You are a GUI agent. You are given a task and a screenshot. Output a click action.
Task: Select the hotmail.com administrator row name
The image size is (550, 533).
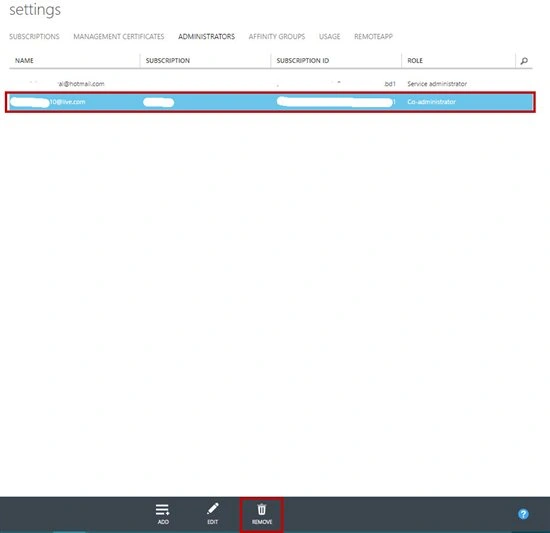coord(81,84)
